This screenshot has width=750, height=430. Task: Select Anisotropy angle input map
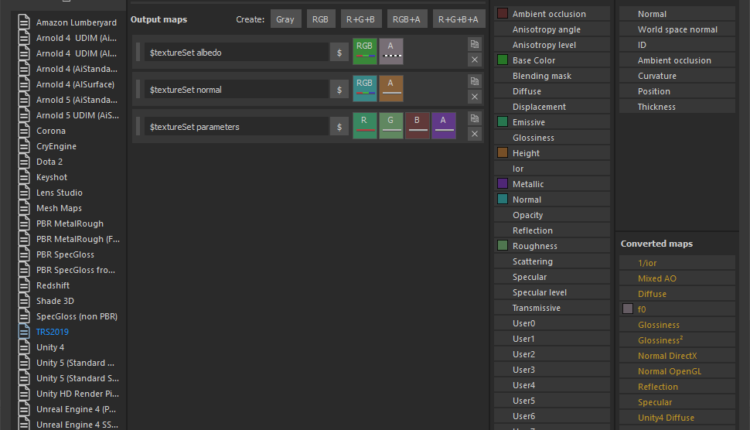pyautogui.click(x=552, y=29)
